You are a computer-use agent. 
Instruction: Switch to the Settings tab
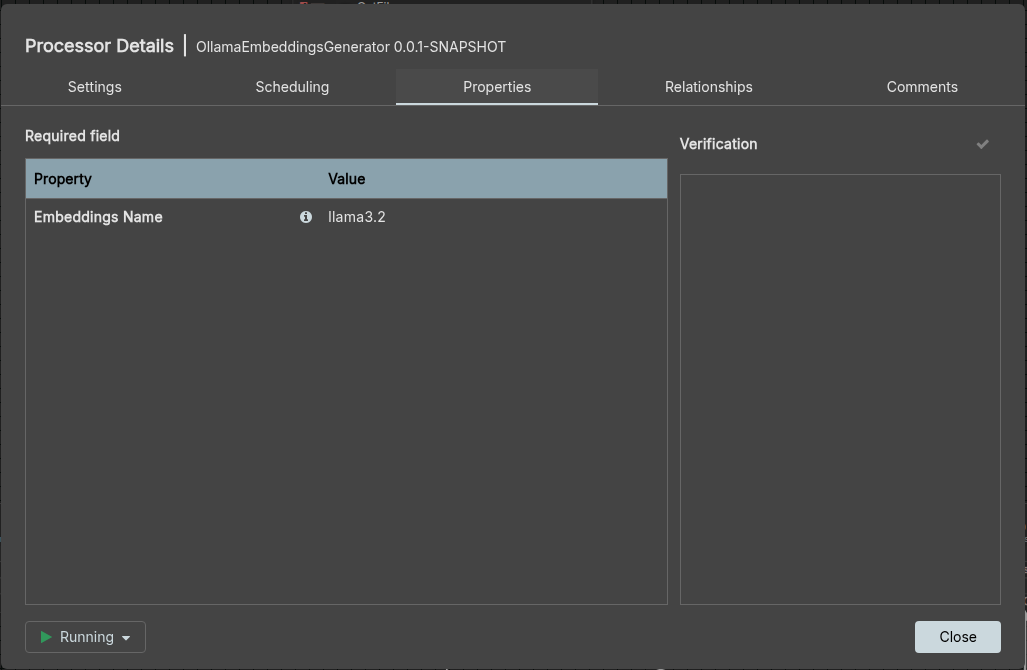[95, 87]
